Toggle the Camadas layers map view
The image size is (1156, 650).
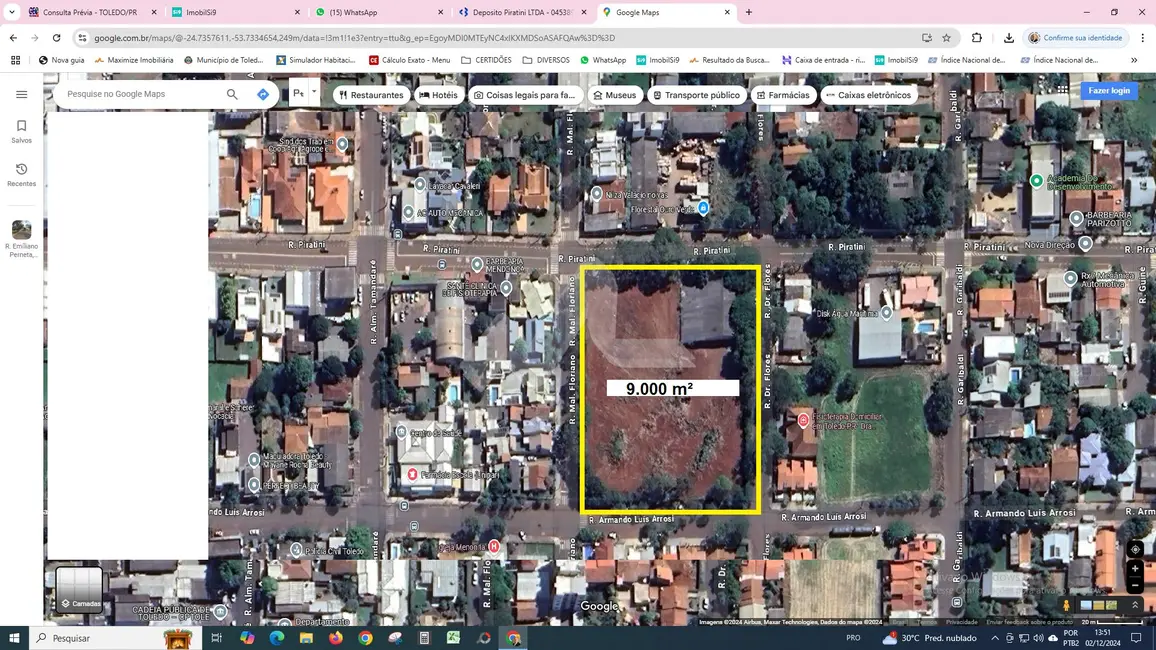(x=79, y=589)
